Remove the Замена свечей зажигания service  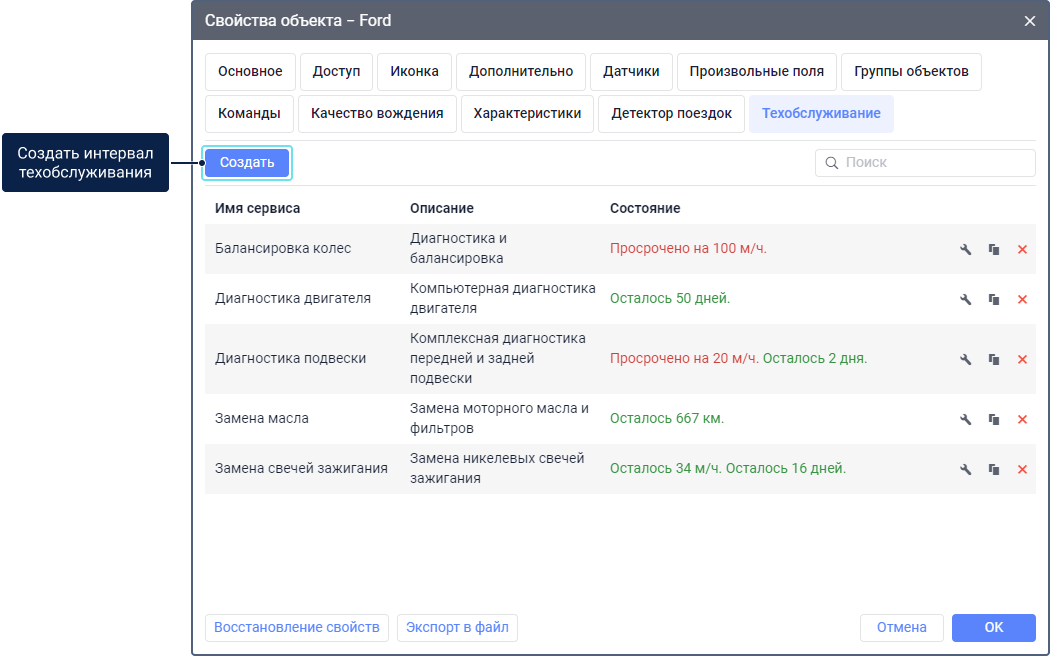click(1022, 469)
